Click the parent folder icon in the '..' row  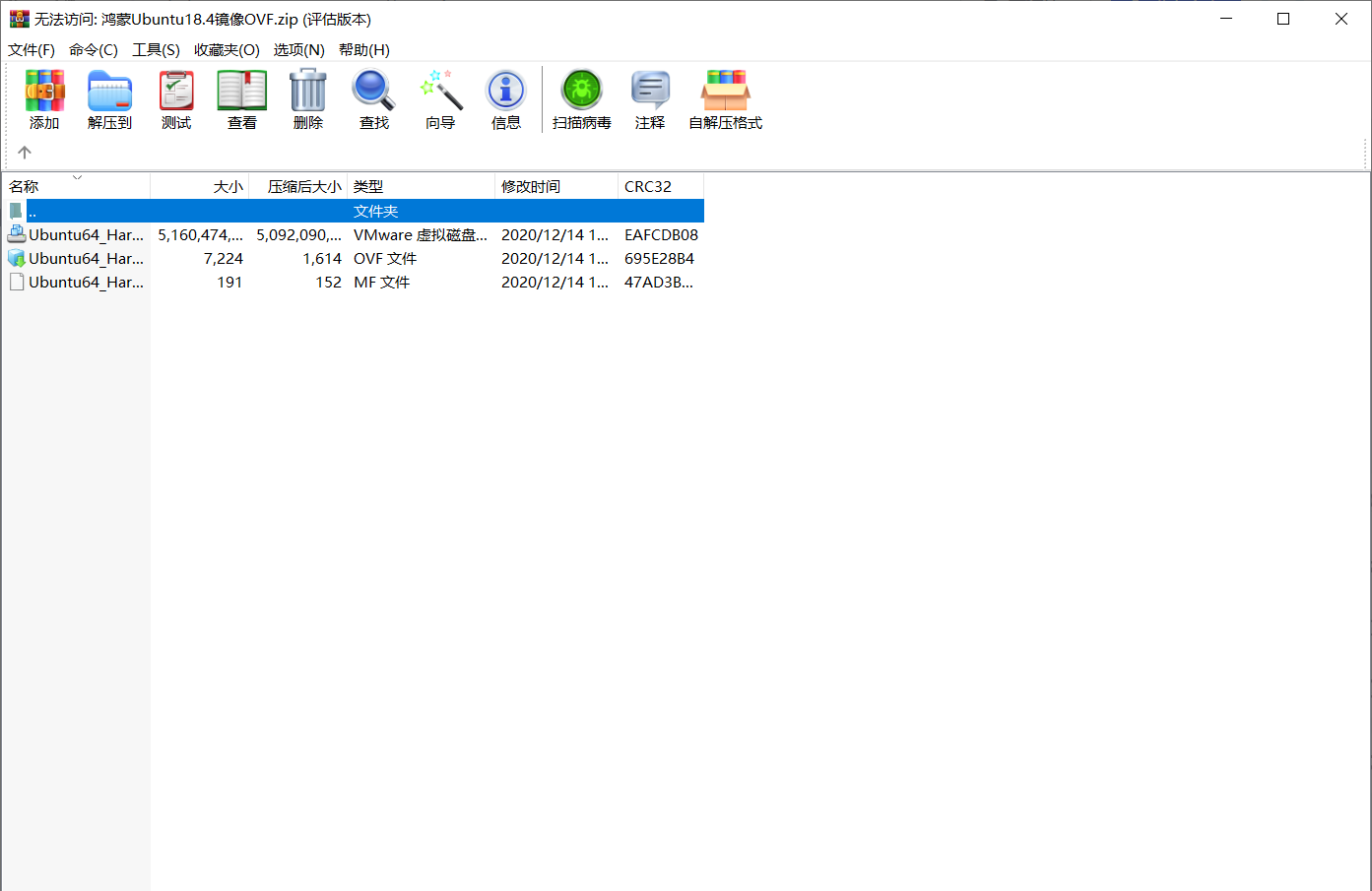[x=16, y=211]
